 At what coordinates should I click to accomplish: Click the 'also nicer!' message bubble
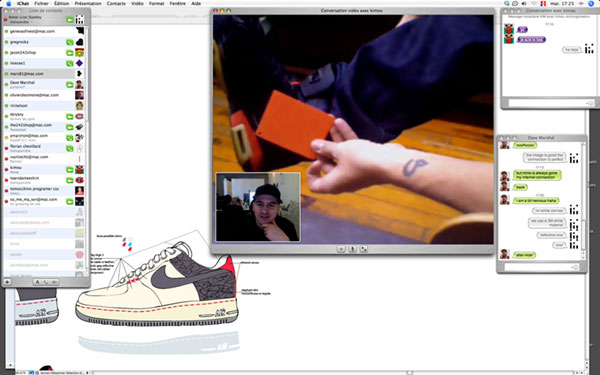pos(524,255)
